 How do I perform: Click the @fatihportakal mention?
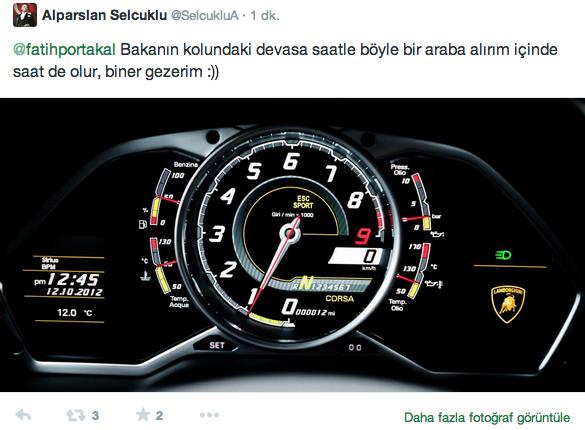pos(64,50)
